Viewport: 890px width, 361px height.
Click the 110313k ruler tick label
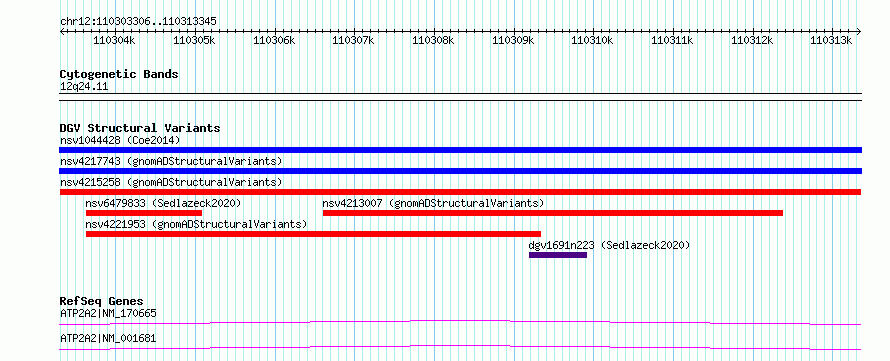pos(832,40)
